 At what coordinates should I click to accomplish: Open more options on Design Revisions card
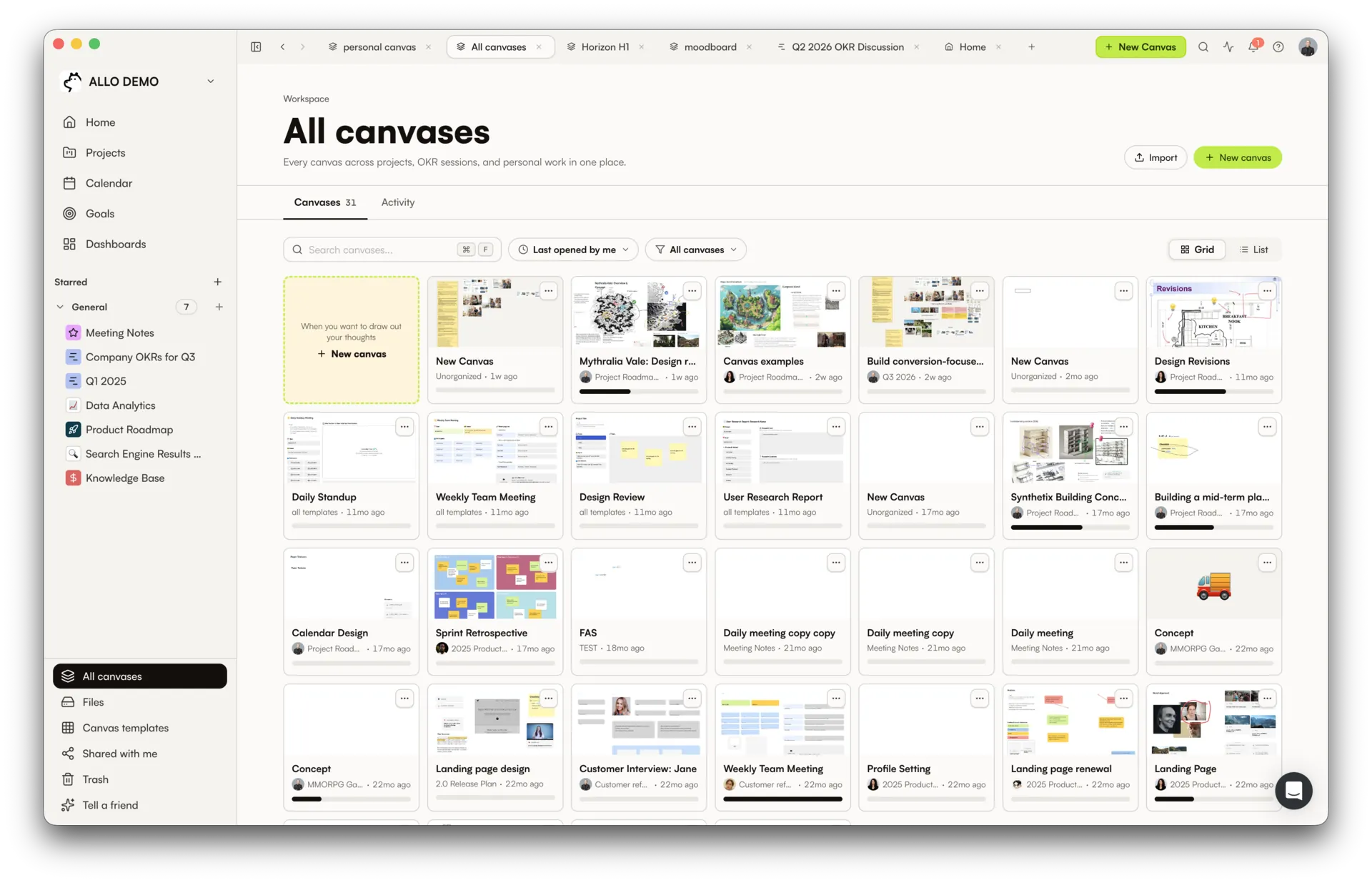tap(1267, 291)
